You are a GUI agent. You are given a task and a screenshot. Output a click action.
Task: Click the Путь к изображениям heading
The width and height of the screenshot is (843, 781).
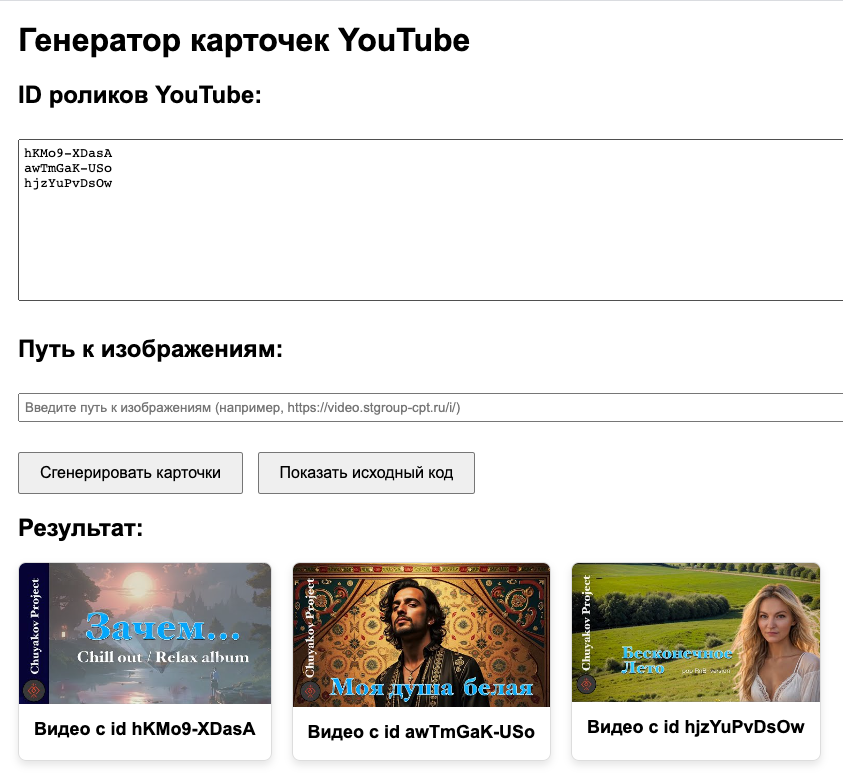[151, 349]
